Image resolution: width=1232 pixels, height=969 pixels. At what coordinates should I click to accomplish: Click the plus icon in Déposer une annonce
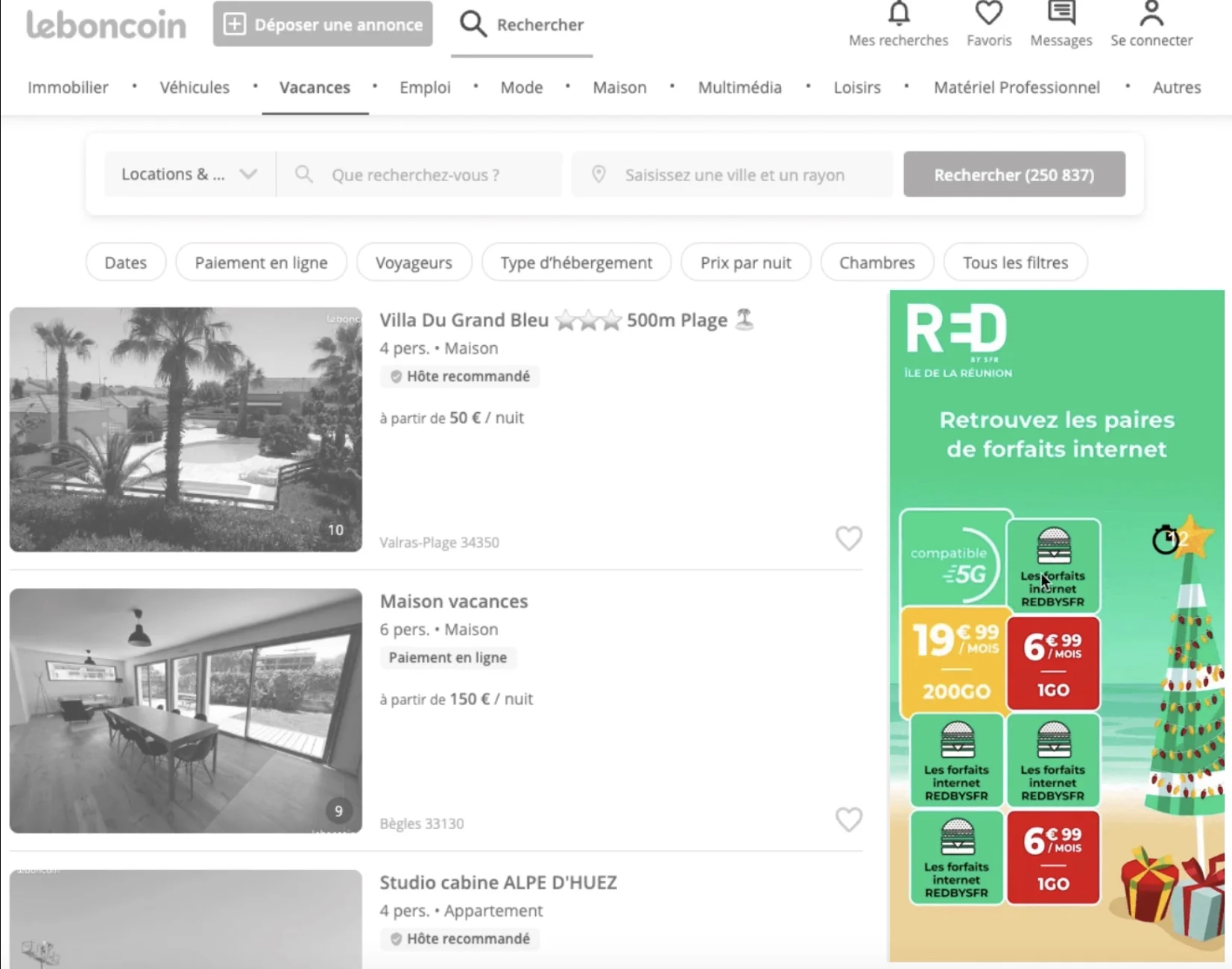tap(235, 24)
